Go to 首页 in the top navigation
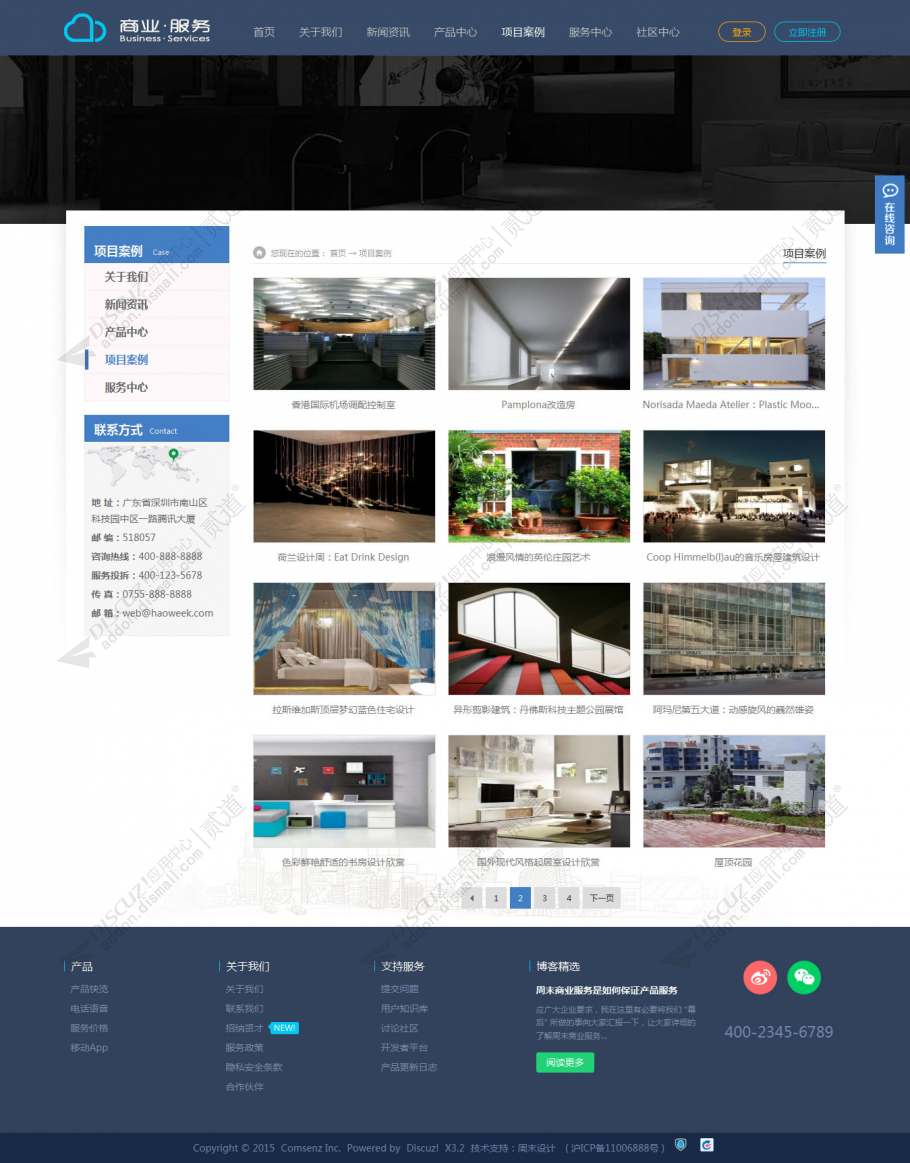Image resolution: width=910 pixels, height=1163 pixels. click(x=264, y=32)
